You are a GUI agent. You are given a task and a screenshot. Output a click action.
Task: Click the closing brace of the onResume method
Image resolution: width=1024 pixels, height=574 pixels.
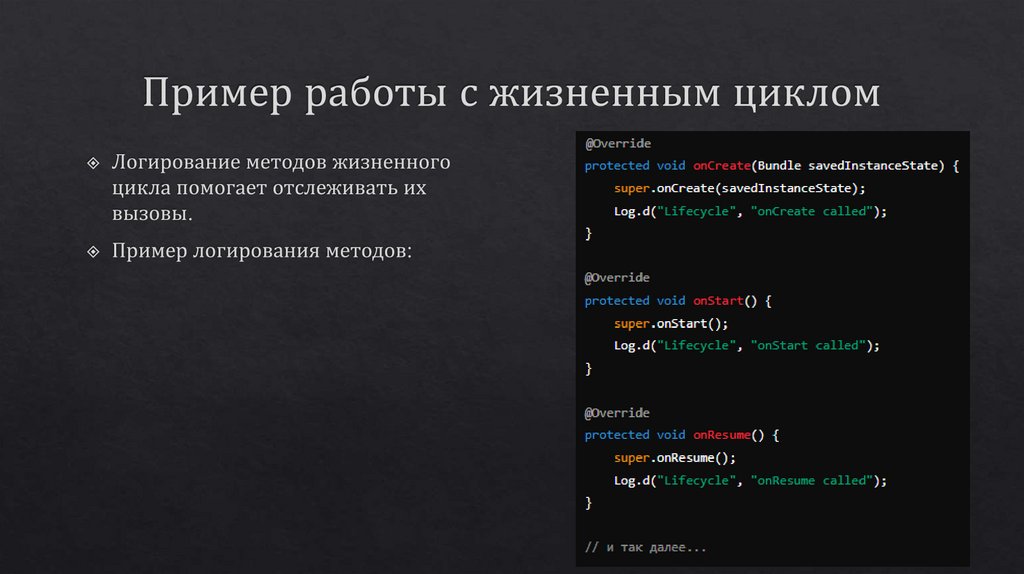coord(588,503)
